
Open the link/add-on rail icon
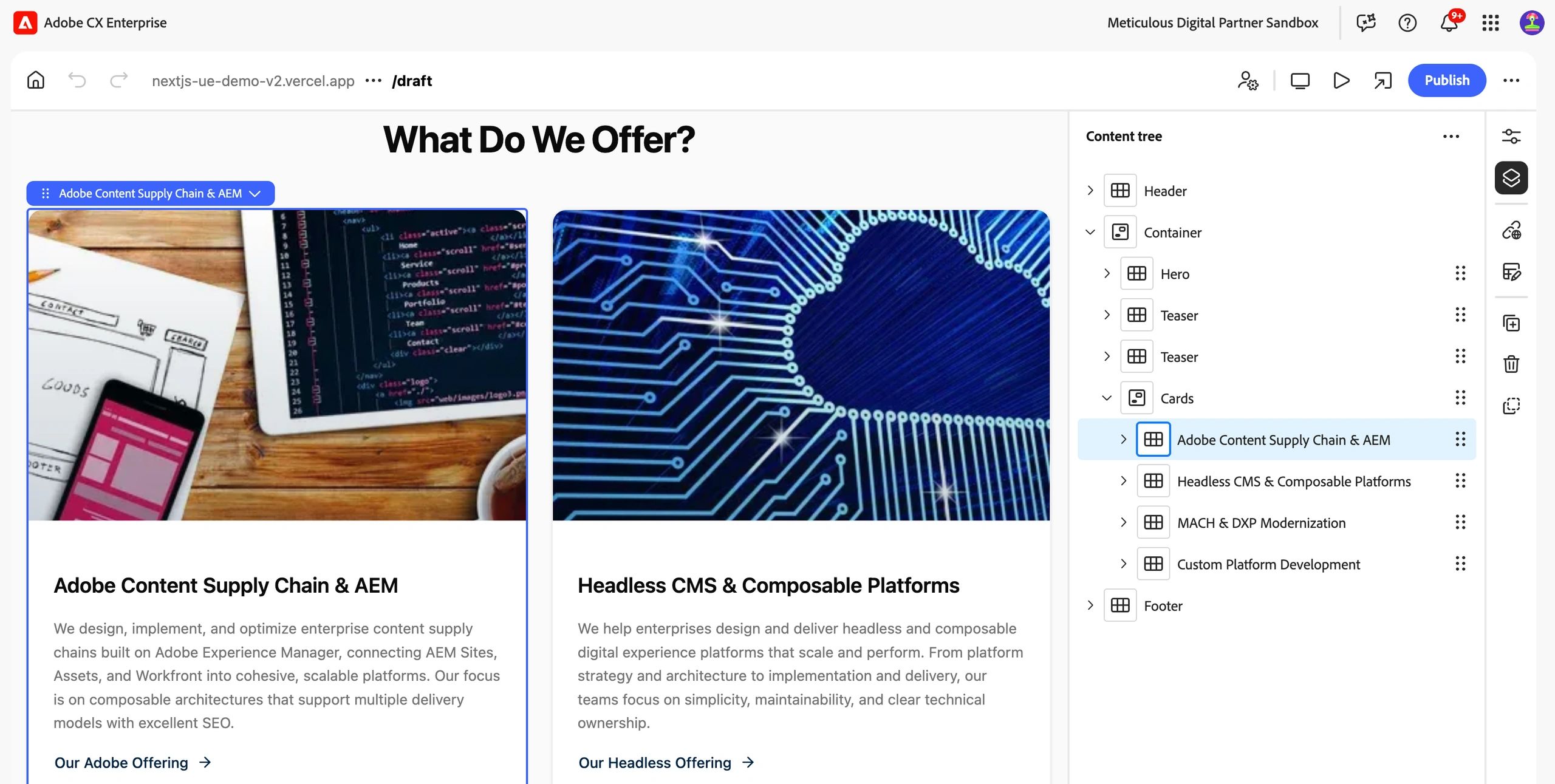pyautogui.click(x=1511, y=230)
